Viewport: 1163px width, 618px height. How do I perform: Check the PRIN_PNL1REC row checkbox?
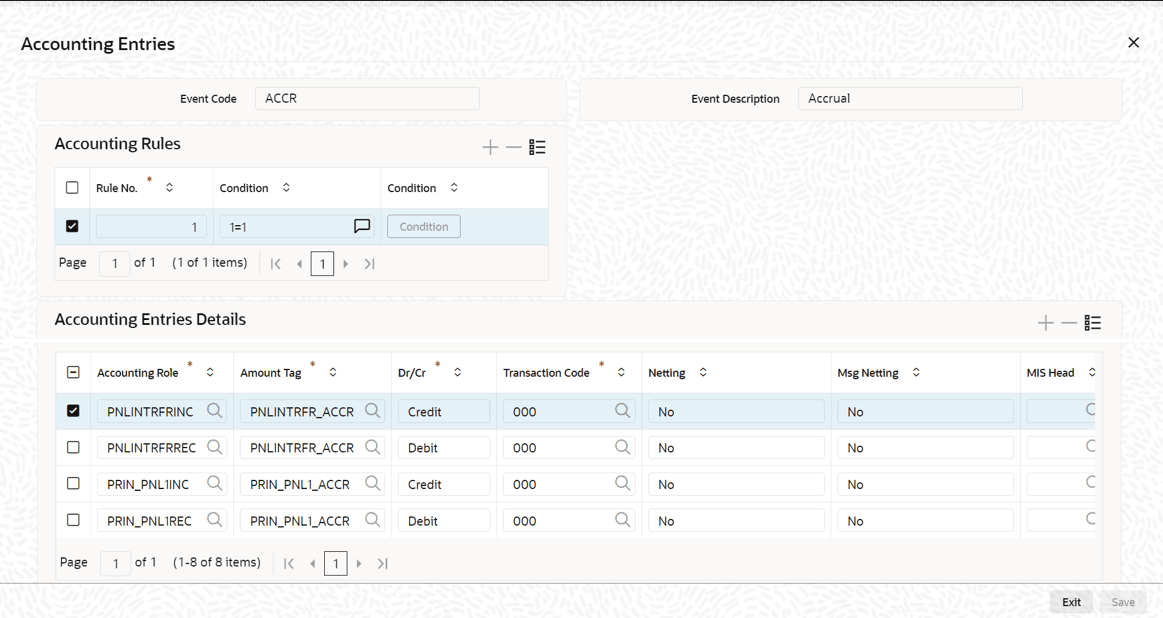coord(73,520)
